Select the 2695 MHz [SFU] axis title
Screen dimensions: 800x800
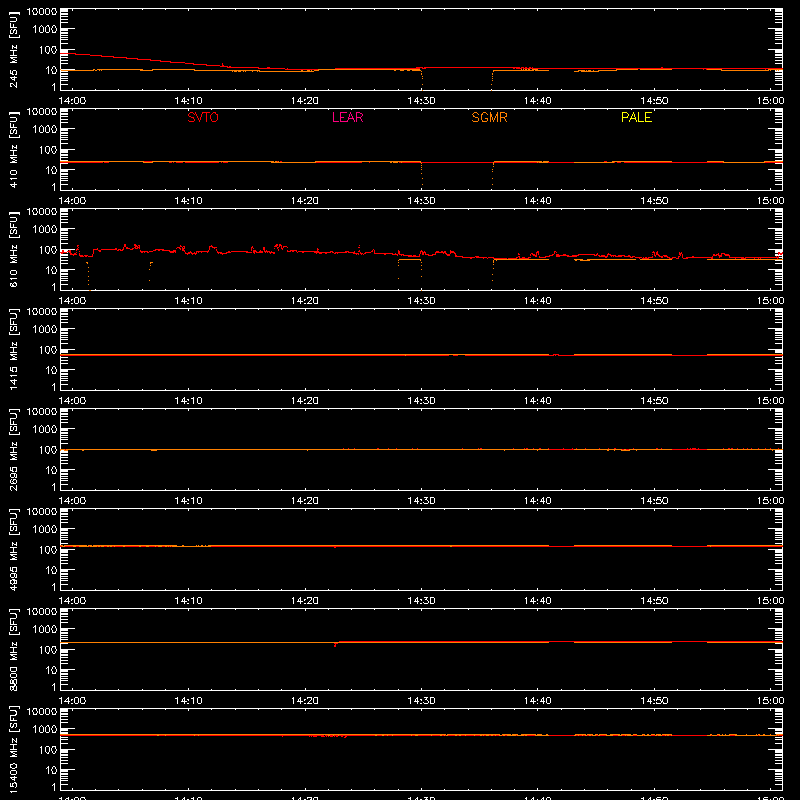(14, 449)
